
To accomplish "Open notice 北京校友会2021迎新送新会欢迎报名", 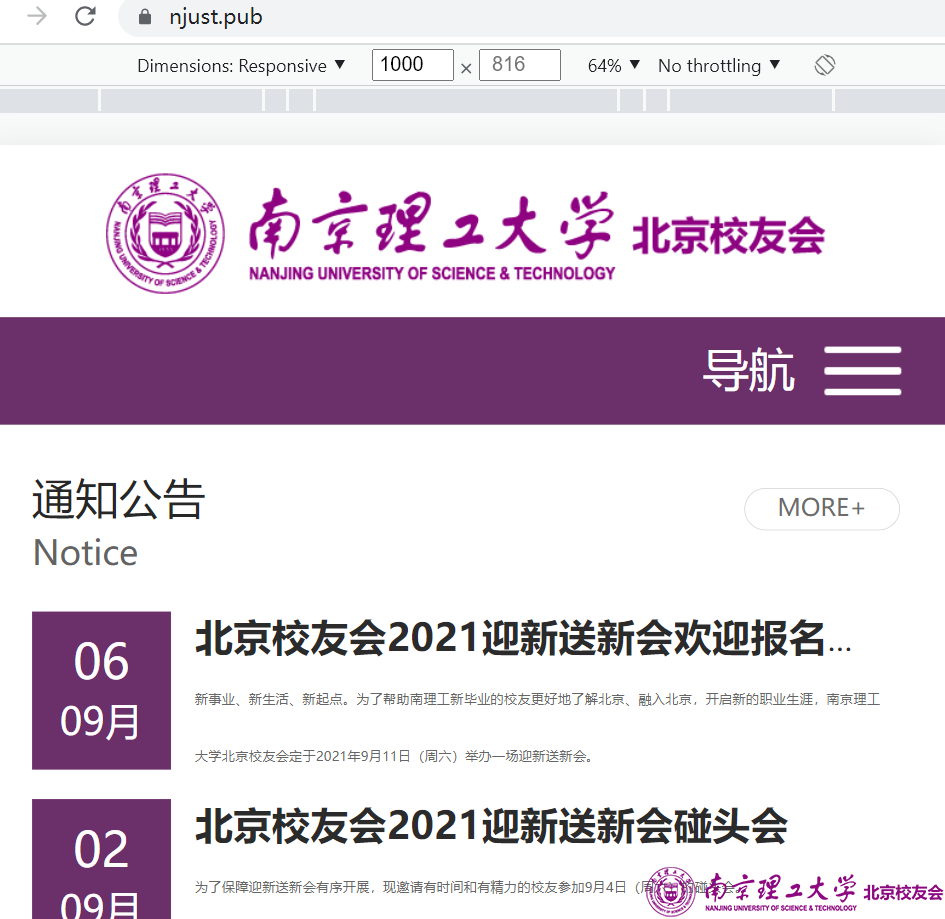I will point(523,638).
